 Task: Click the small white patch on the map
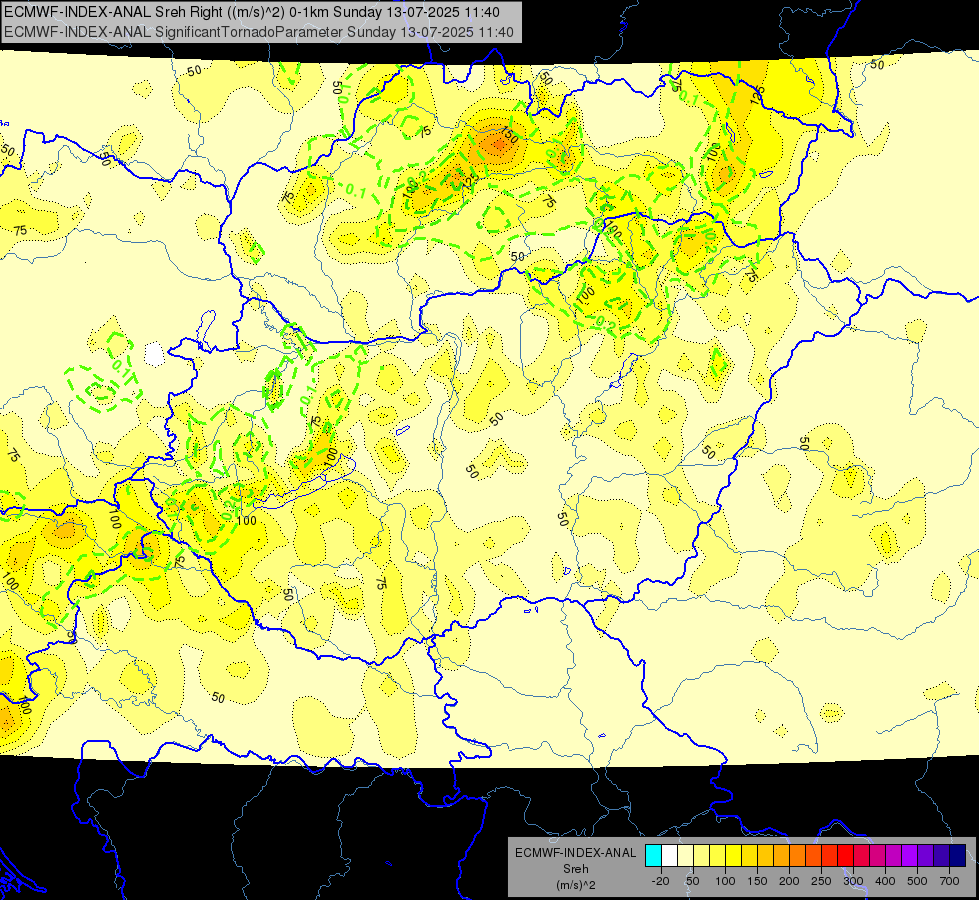click(154, 355)
